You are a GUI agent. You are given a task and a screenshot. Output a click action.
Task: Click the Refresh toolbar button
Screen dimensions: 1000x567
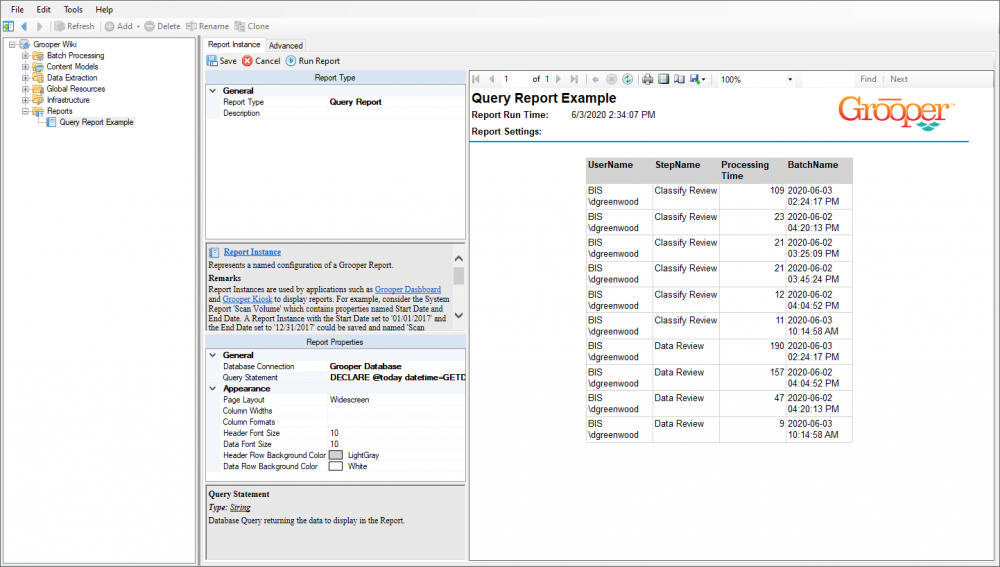point(74,26)
